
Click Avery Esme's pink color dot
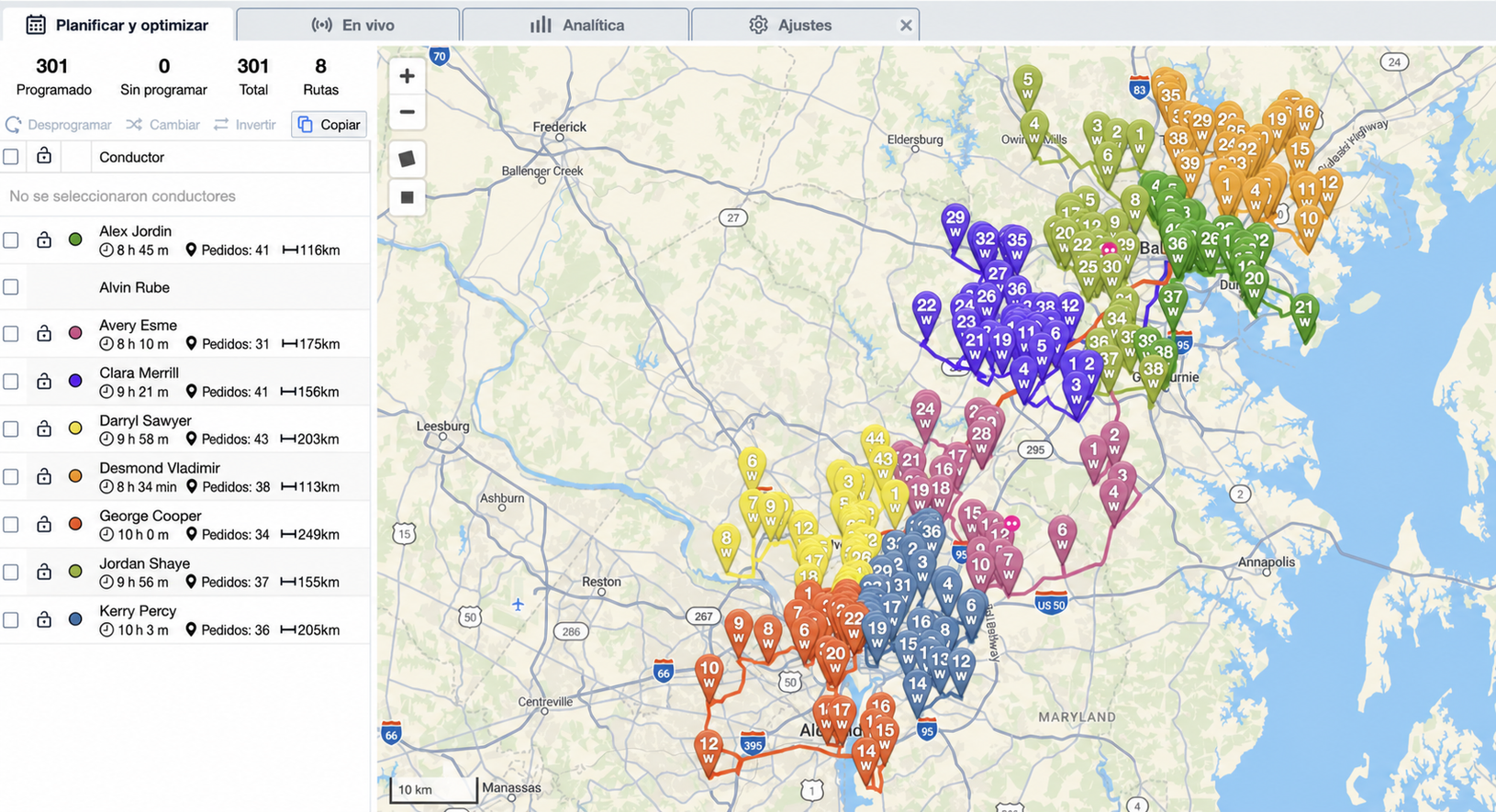pos(75,334)
